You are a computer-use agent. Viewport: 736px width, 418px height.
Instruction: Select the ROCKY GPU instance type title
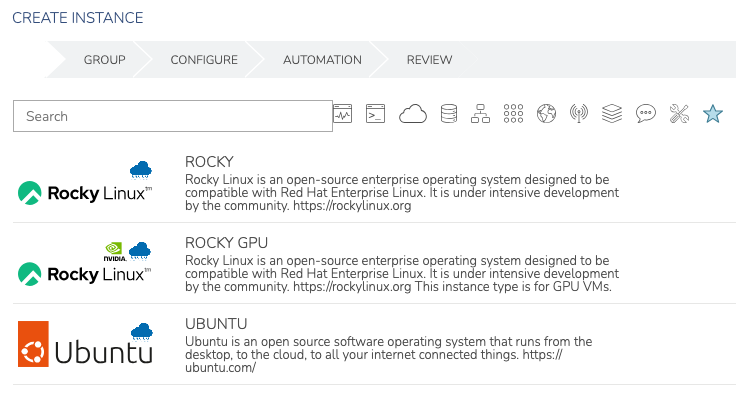click(x=226, y=243)
